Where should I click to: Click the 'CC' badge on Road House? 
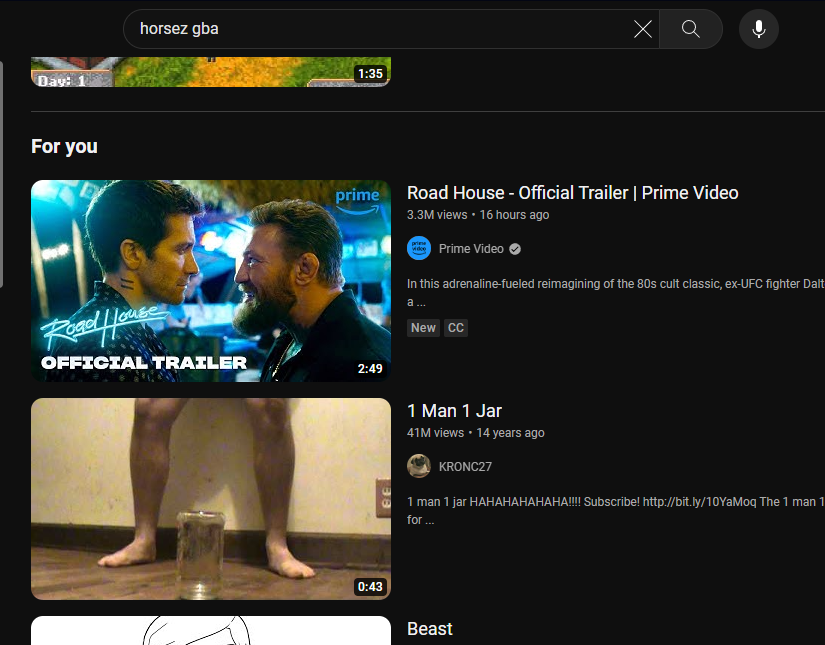[456, 328]
